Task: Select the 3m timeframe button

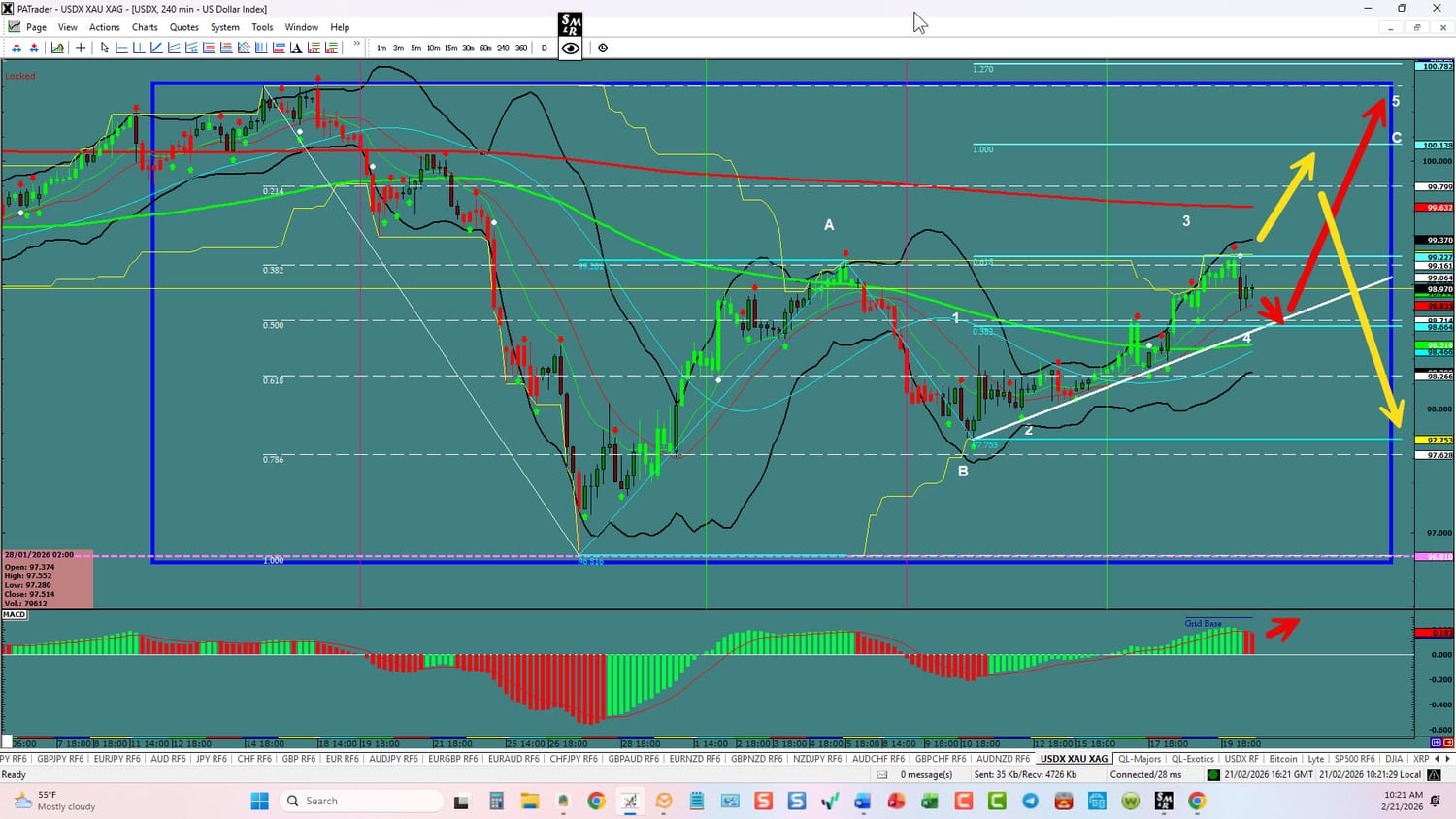Action: pyautogui.click(x=398, y=48)
